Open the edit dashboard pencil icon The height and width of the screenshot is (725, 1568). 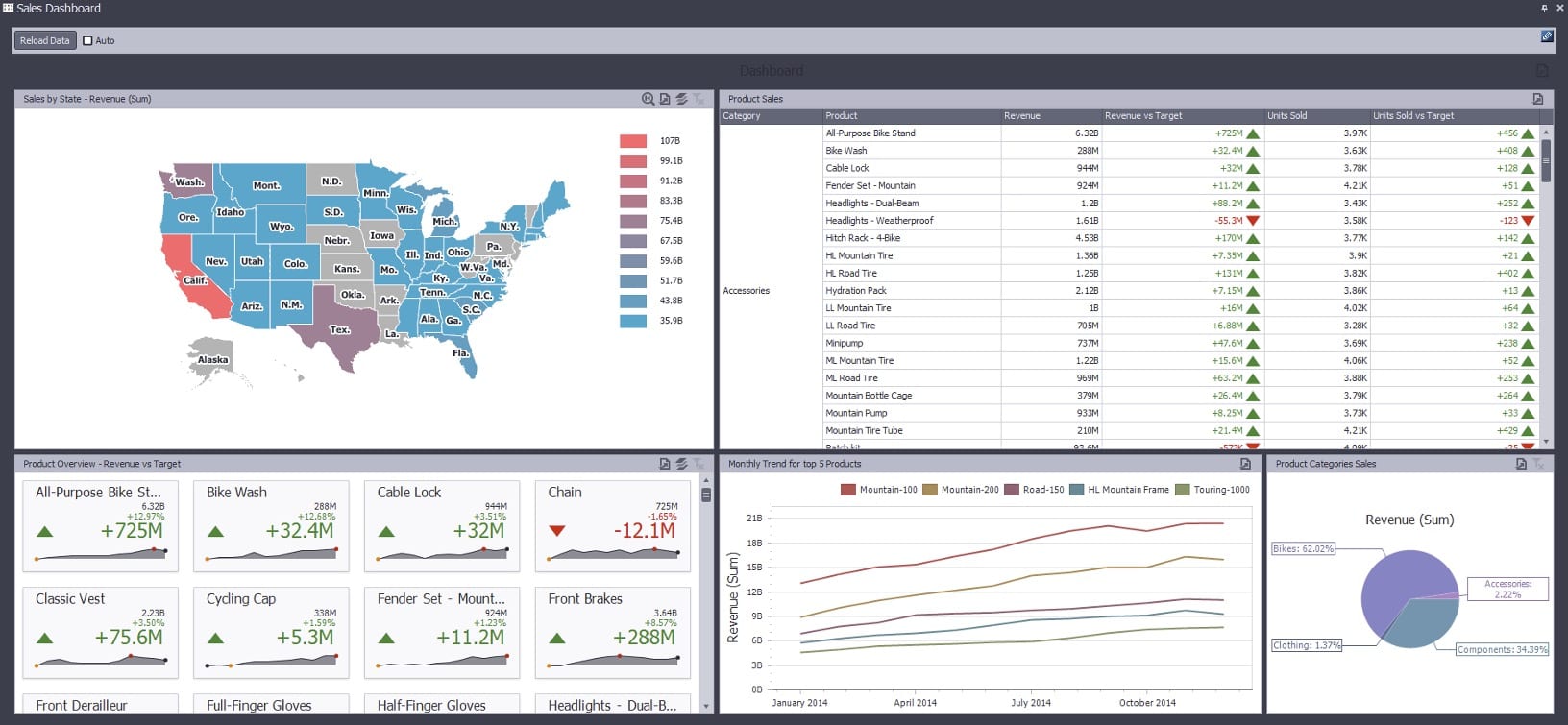pyautogui.click(x=1546, y=36)
